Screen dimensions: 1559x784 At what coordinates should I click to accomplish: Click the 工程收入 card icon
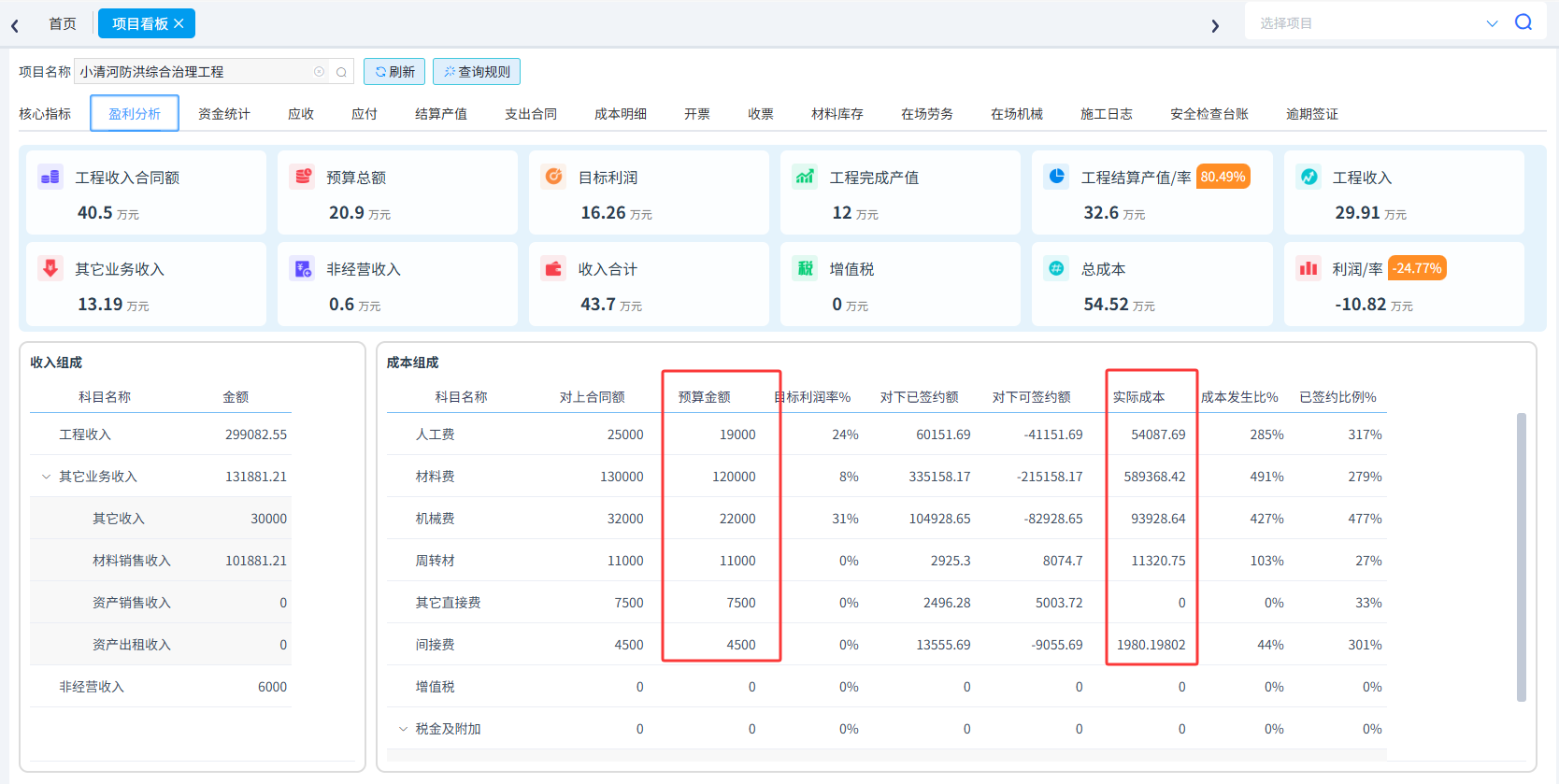point(1309,177)
